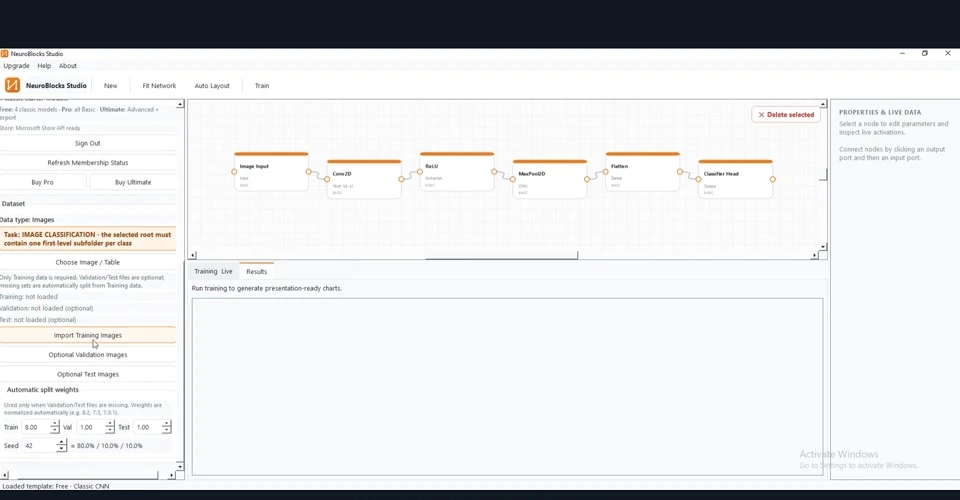The width and height of the screenshot is (960, 500).
Task: Select the MaxPool2D node
Action: [550, 179]
